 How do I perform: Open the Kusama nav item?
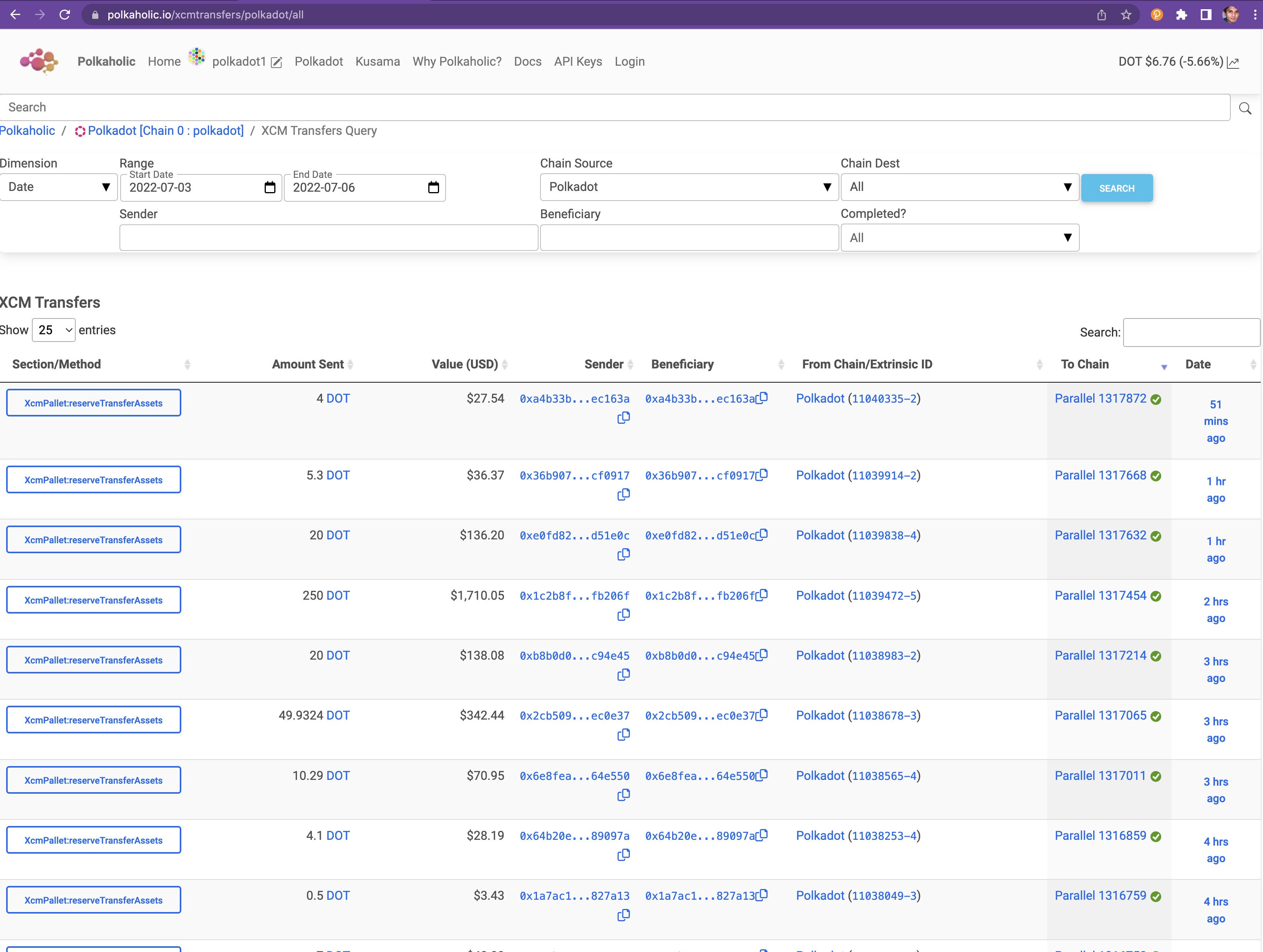point(378,62)
